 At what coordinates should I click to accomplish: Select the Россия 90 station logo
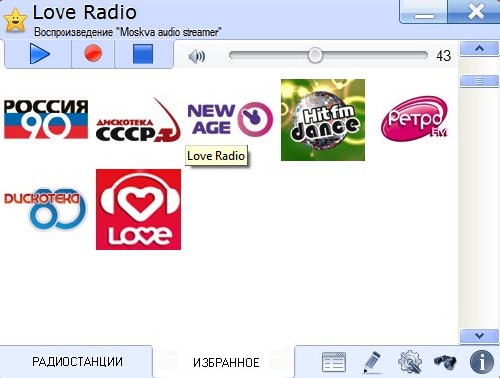click(x=46, y=119)
